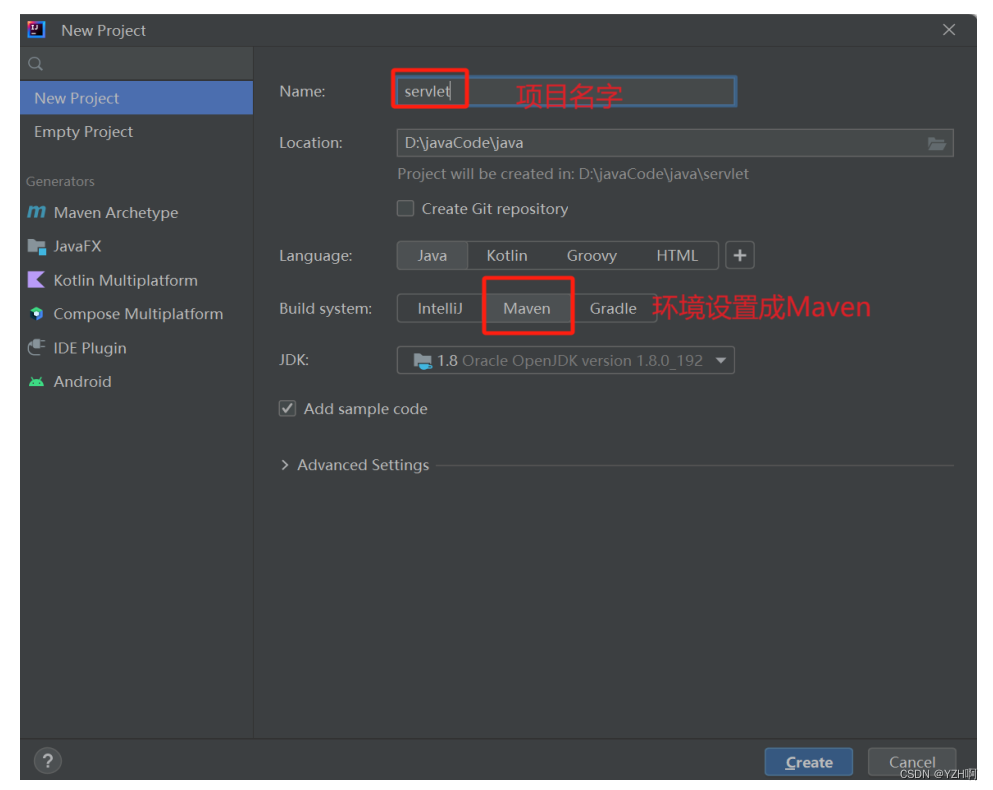
Task: Click the IntelliJ IDEA logo in title bar
Action: click(x=36, y=30)
